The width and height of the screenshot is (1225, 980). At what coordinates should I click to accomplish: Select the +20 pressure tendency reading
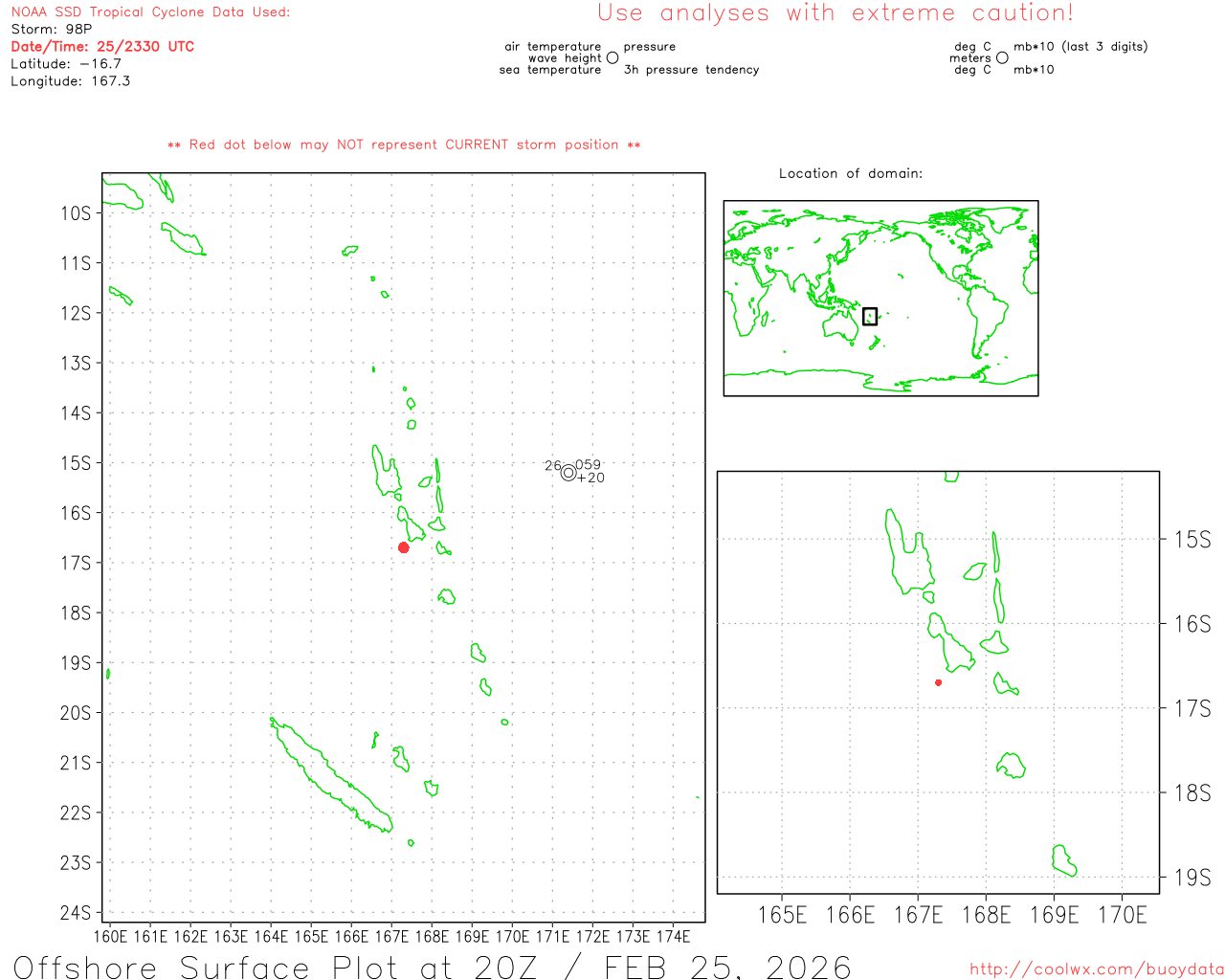click(591, 479)
